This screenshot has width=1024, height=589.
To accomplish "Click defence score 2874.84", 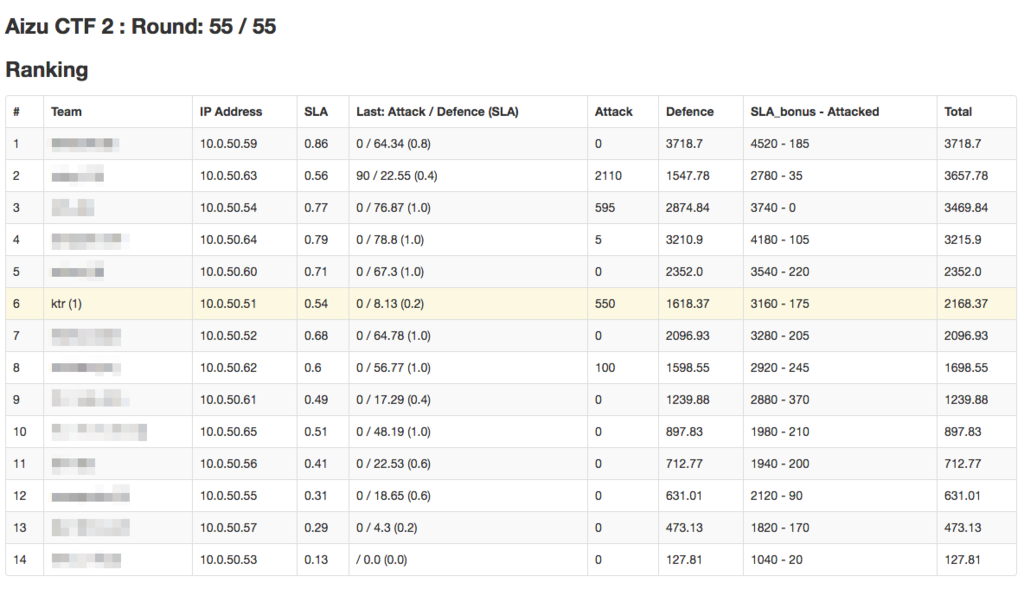I will (687, 208).
